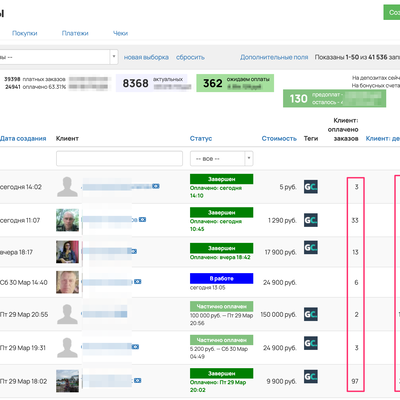This screenshot has width=400, height=400.
Task: Click the '9 900 руб.' cost cell
Action: point(281,381)
